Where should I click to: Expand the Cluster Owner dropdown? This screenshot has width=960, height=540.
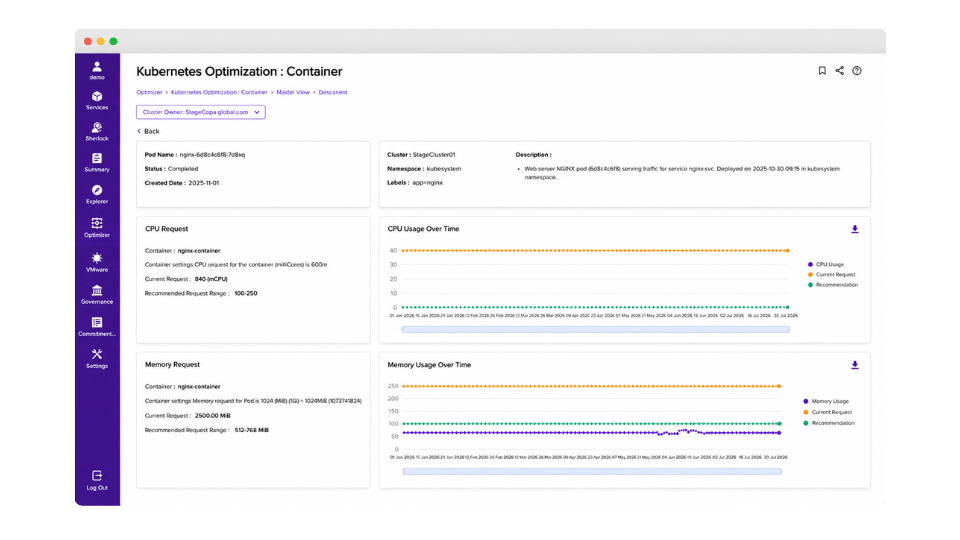tap(201, 112)
